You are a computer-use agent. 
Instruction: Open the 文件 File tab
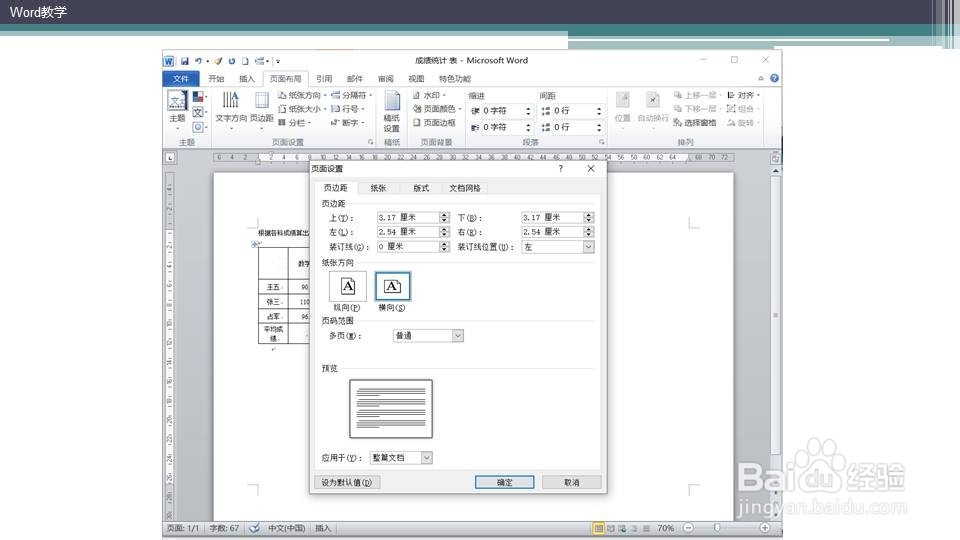click(x=181, y=78)
